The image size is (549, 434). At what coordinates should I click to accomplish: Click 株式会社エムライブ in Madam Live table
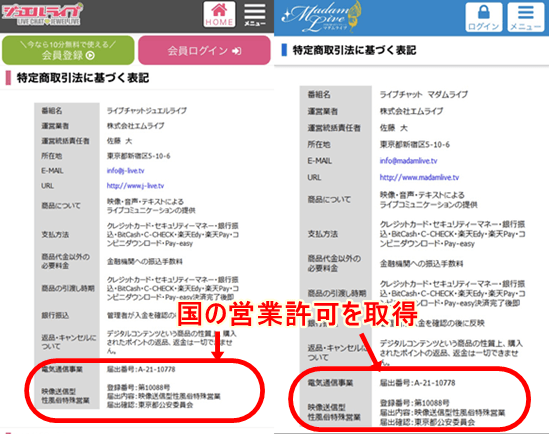coord(411,111)
